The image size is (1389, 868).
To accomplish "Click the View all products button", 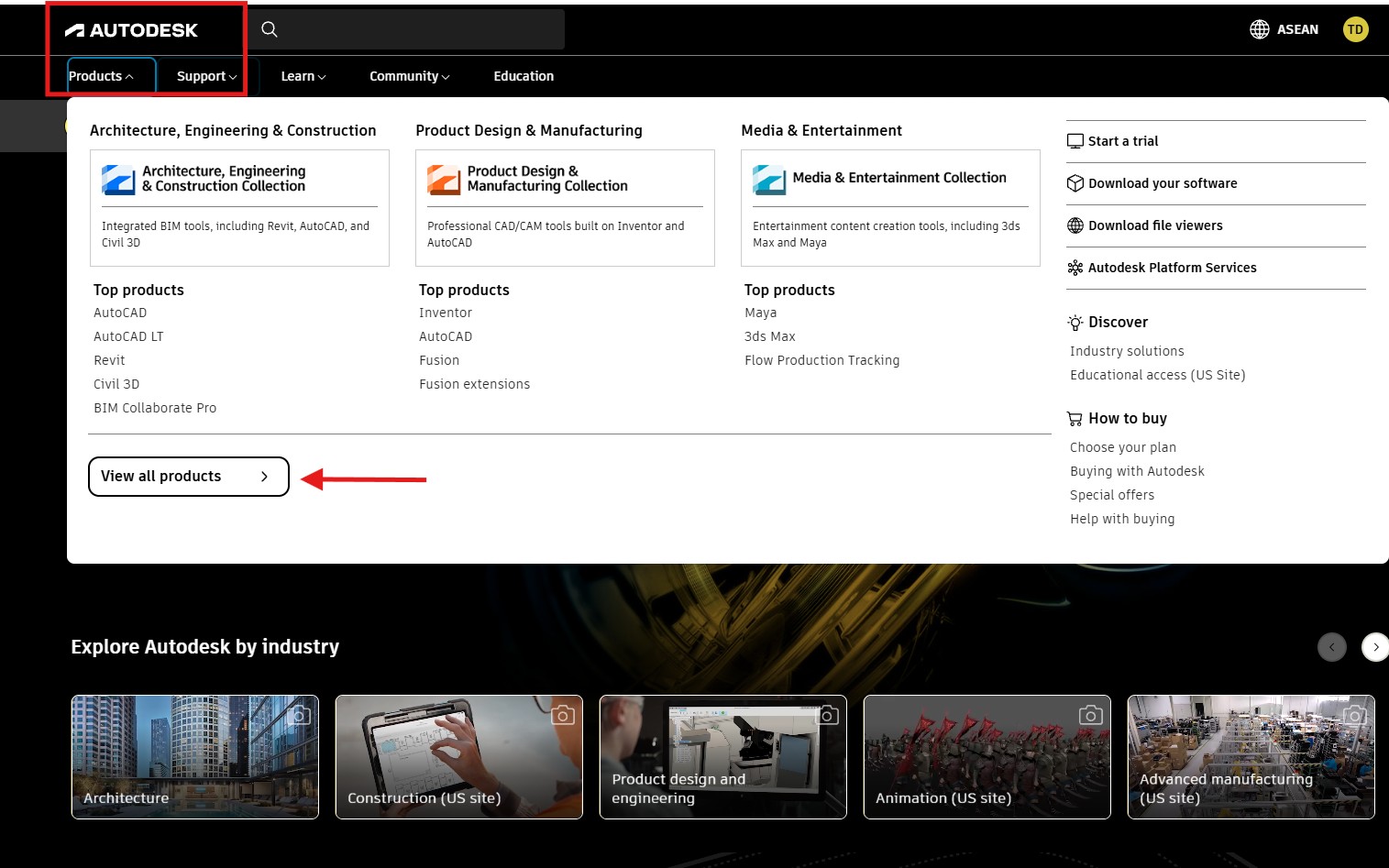I will click(x=188, y=477).
